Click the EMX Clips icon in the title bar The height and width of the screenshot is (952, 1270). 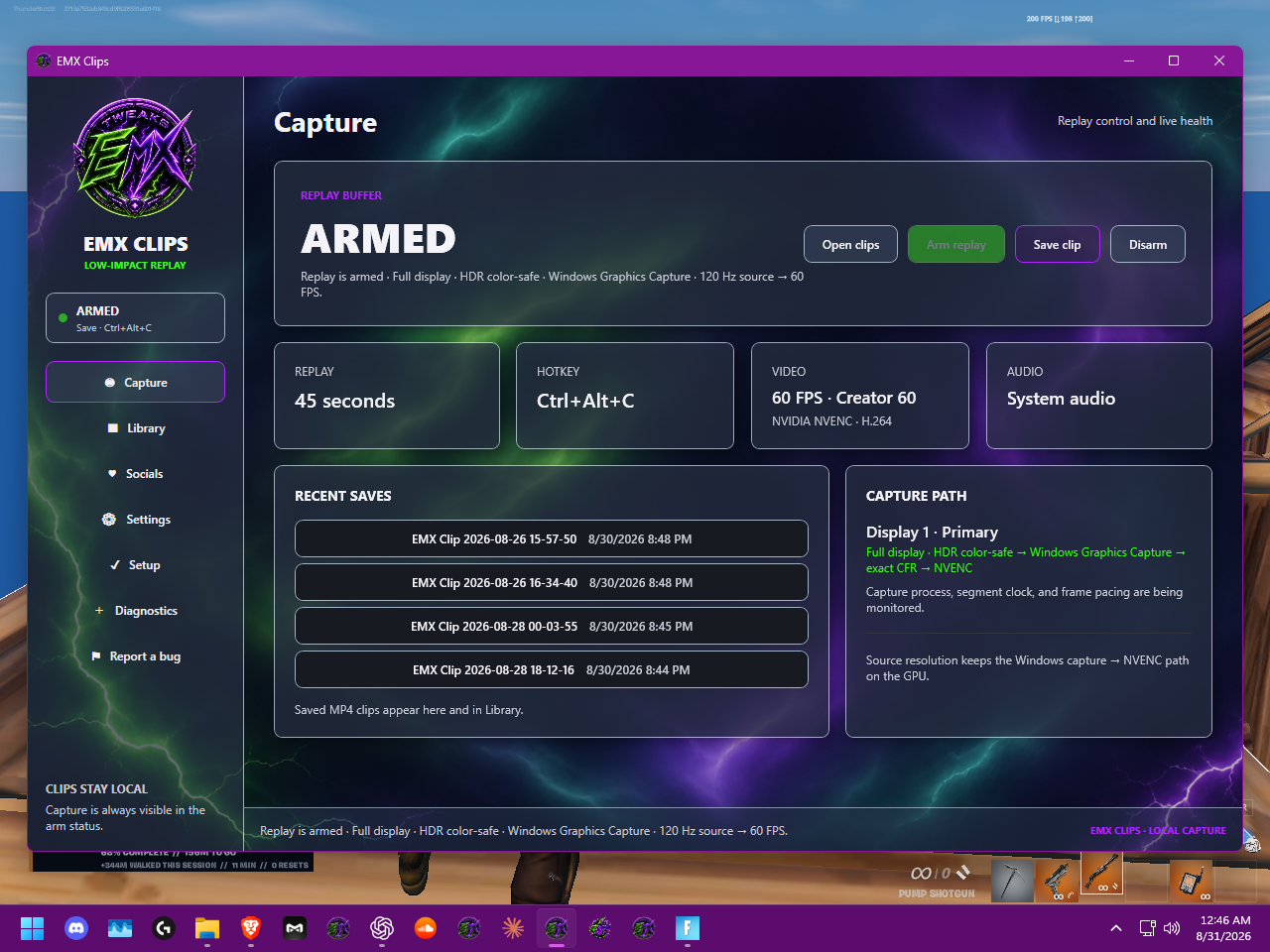pyautogui.click(x=44, y=60)
